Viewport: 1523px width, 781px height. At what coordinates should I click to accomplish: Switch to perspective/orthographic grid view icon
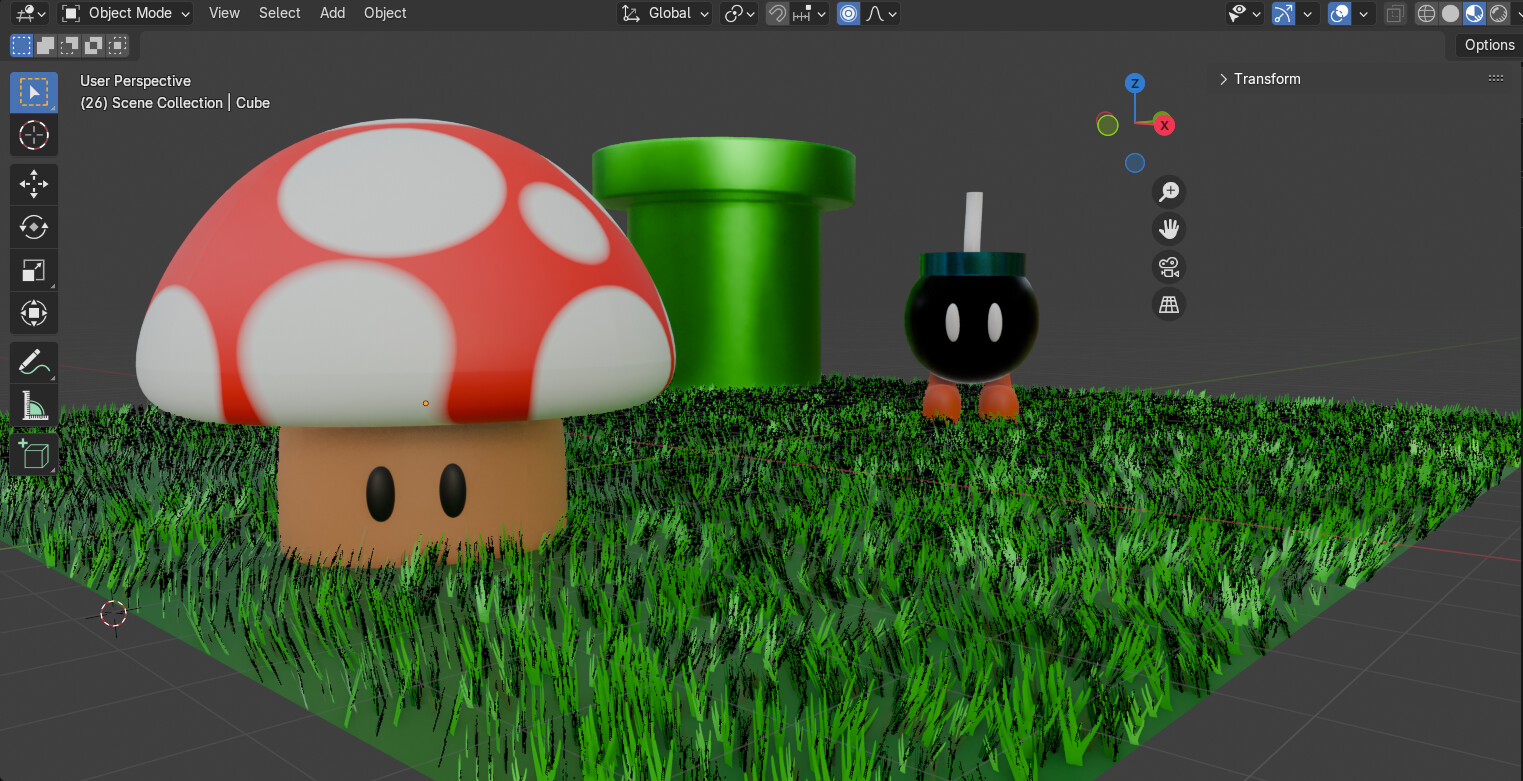pyautogui.click(x=1168, y=304)
